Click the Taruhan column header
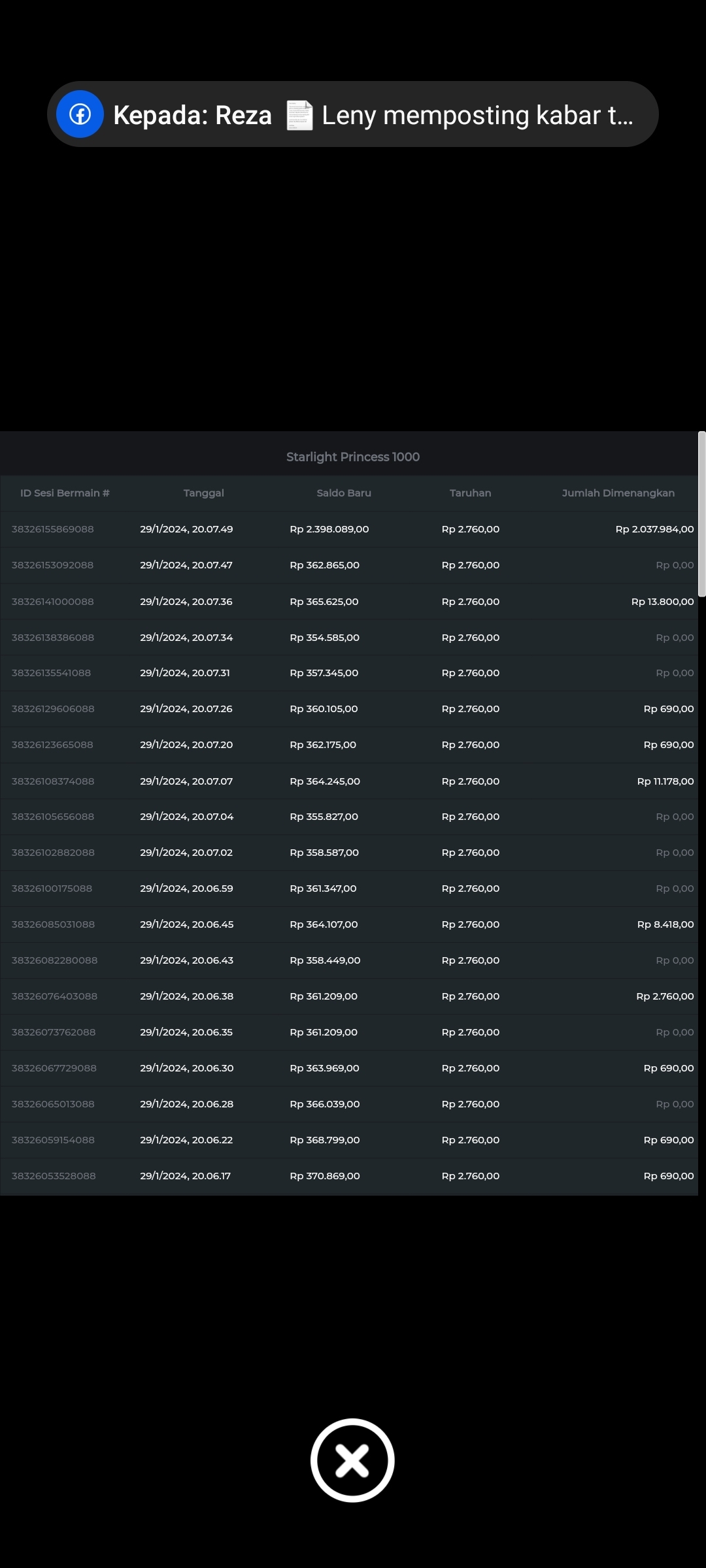The image size is (706, 1568). tap(470, 493)
